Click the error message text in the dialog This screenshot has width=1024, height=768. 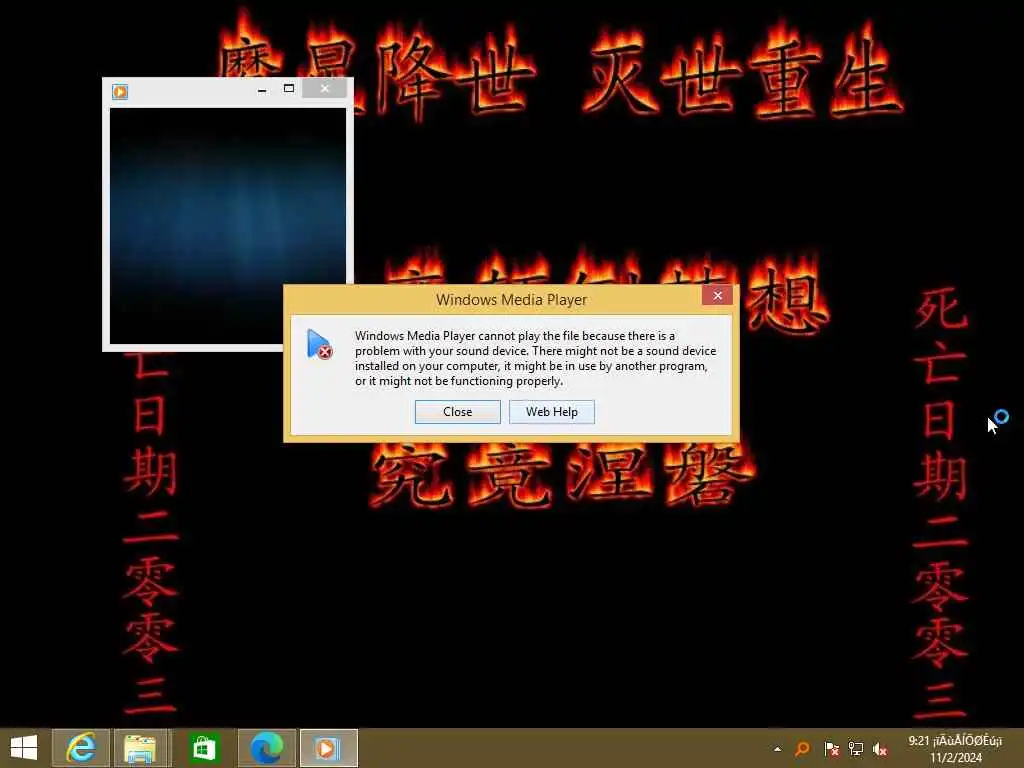click(536, 358)
